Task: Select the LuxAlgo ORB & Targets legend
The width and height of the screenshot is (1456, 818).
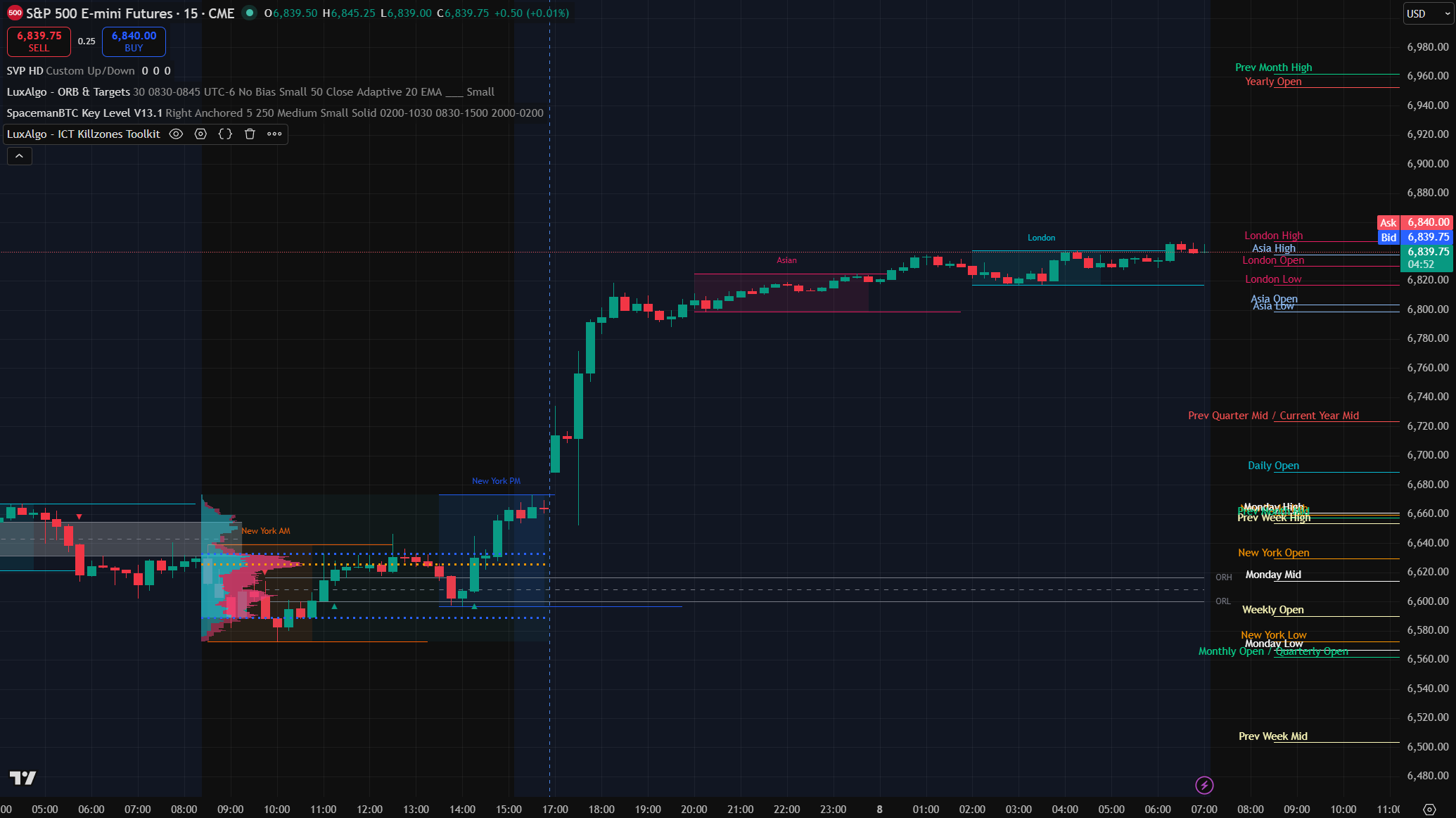Action: (x=68, y=92)
